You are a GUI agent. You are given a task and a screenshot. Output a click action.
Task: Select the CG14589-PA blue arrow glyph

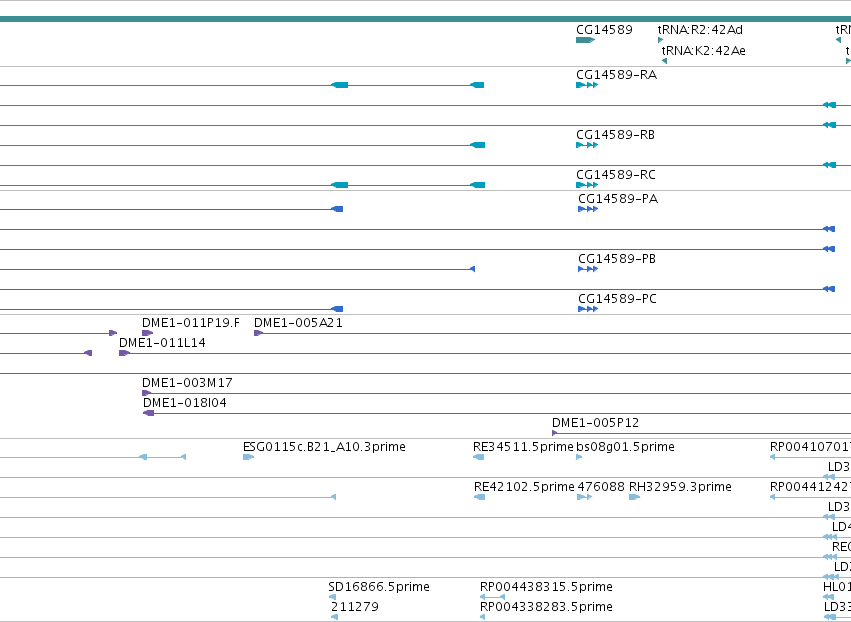point(588,209)
